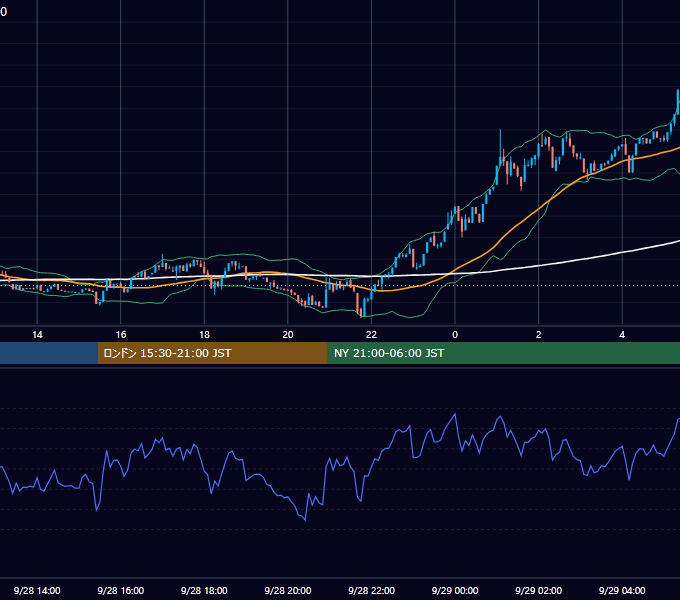Click hour label 20 on chart axis
The width and height of the screenshot is (680, 600).
[x=288, y=335]
